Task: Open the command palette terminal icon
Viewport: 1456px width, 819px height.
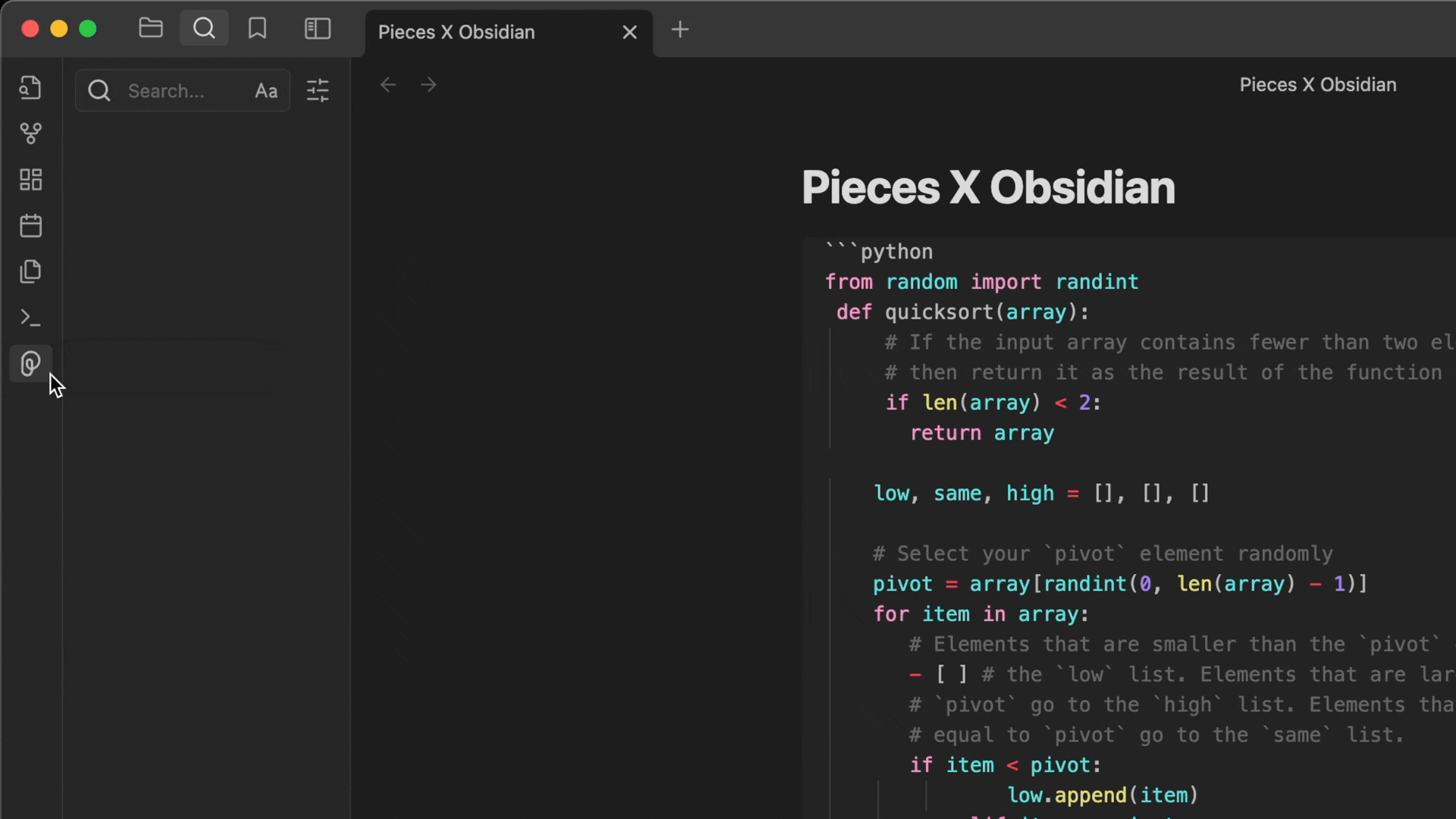Action: 30,318
